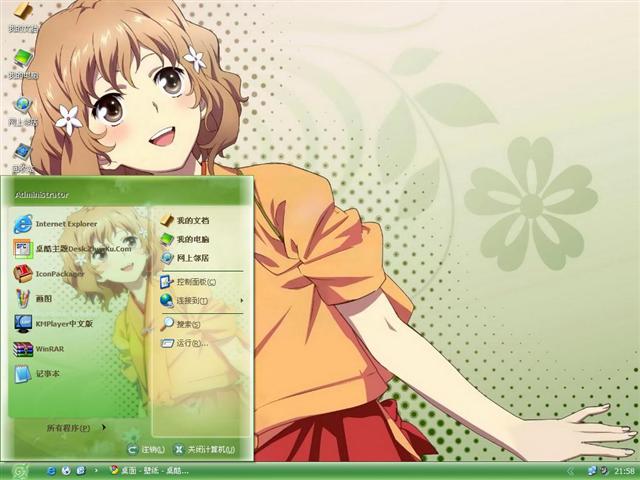Expand 所有程序(P) all programs list
Screen dimensions: 640x480
(76, 428)
